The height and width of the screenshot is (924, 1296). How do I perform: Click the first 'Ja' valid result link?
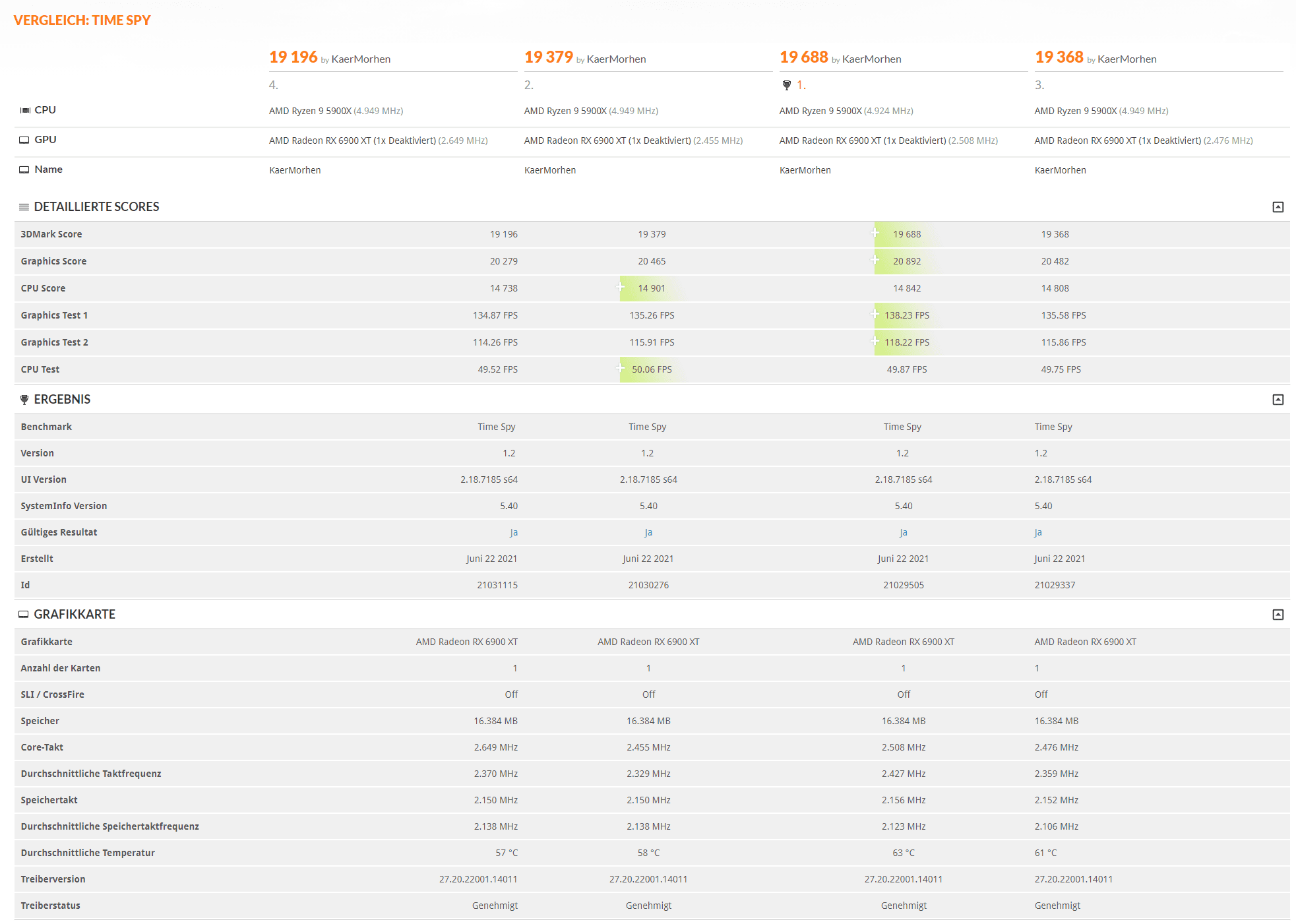[514, 532]
